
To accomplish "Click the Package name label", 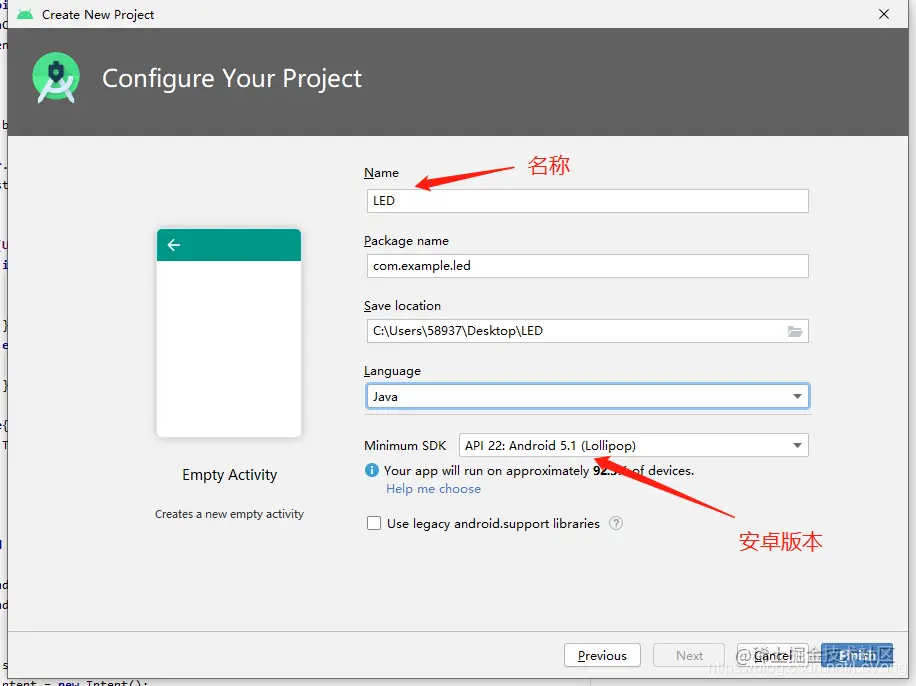I will (406, 241).
